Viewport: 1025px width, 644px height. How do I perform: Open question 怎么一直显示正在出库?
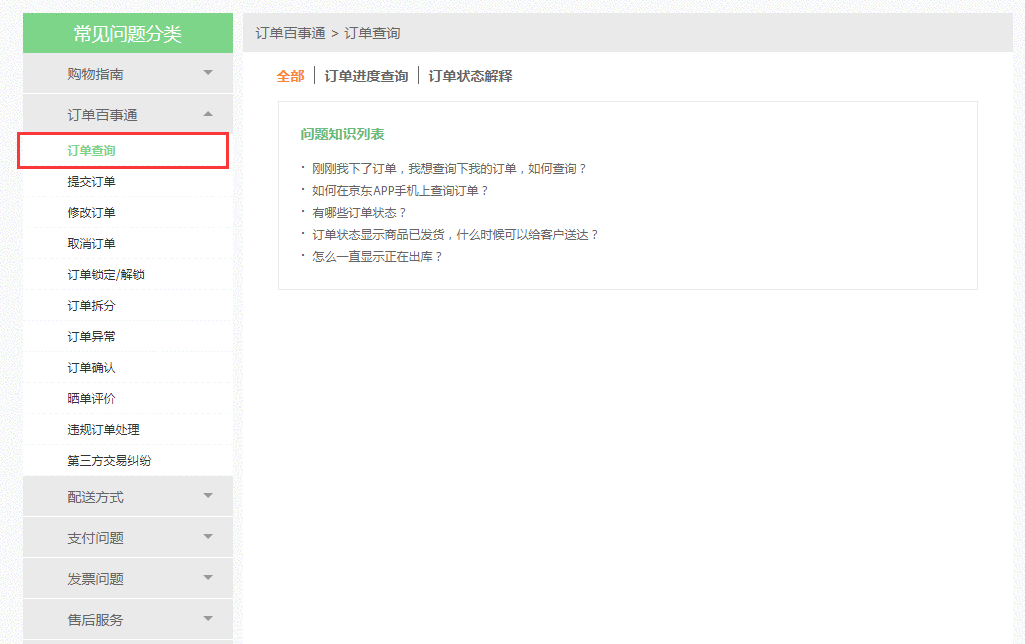(x=377, y=256)
